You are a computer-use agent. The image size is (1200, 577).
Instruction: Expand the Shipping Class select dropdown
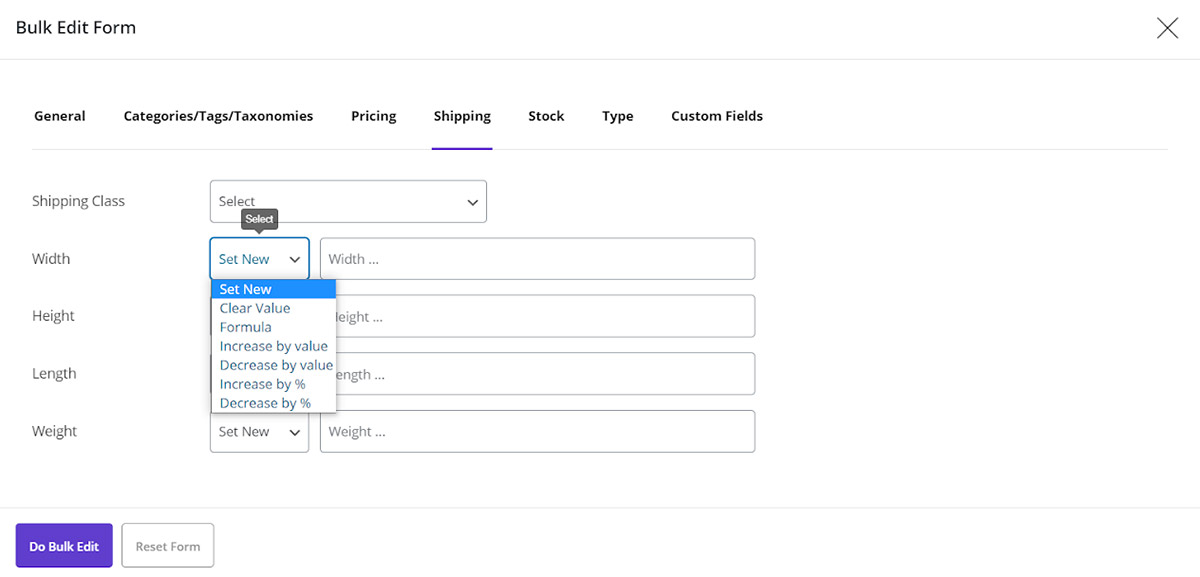347,201
